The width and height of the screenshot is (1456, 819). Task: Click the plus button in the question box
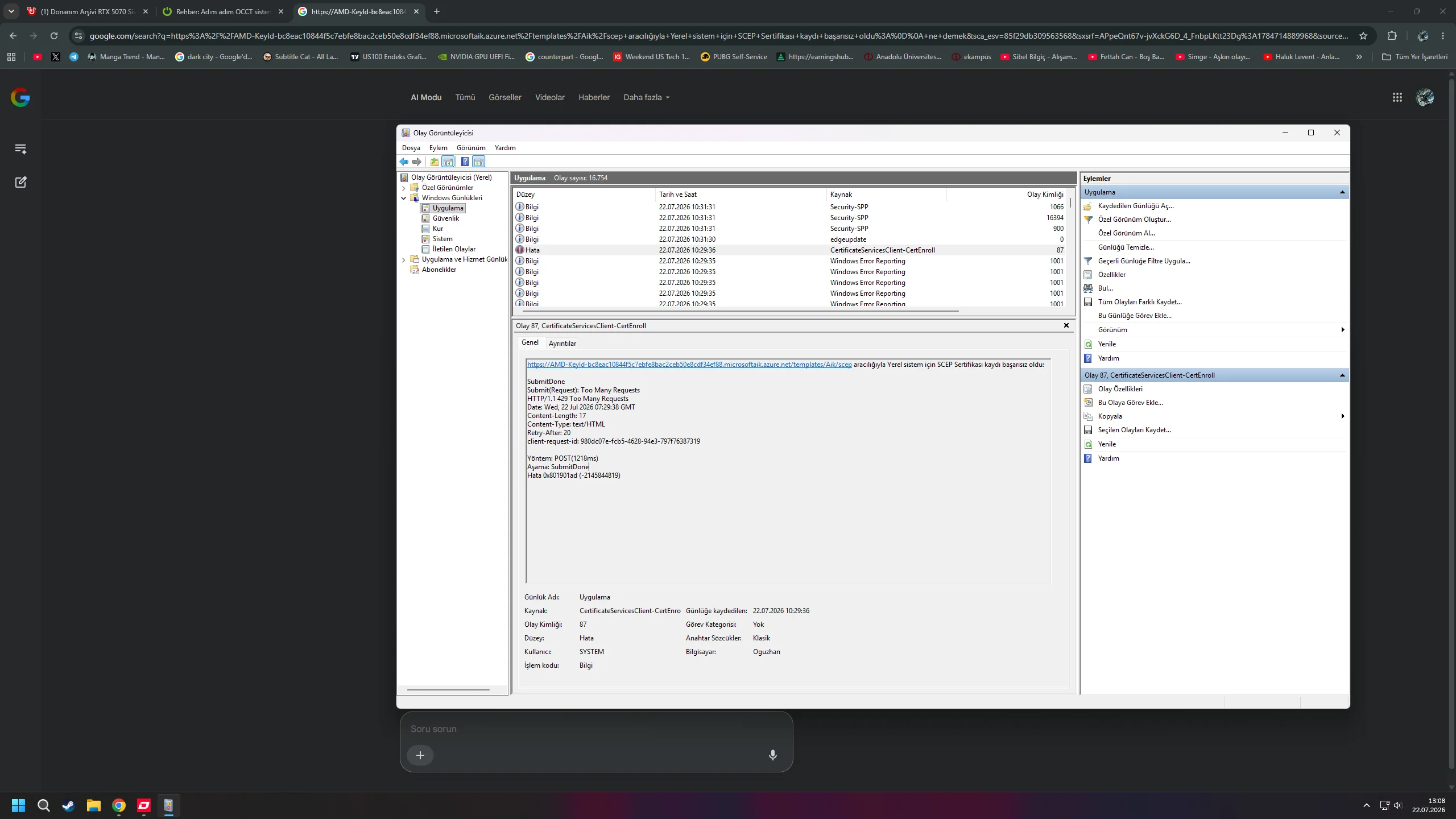tap(420, 755)
